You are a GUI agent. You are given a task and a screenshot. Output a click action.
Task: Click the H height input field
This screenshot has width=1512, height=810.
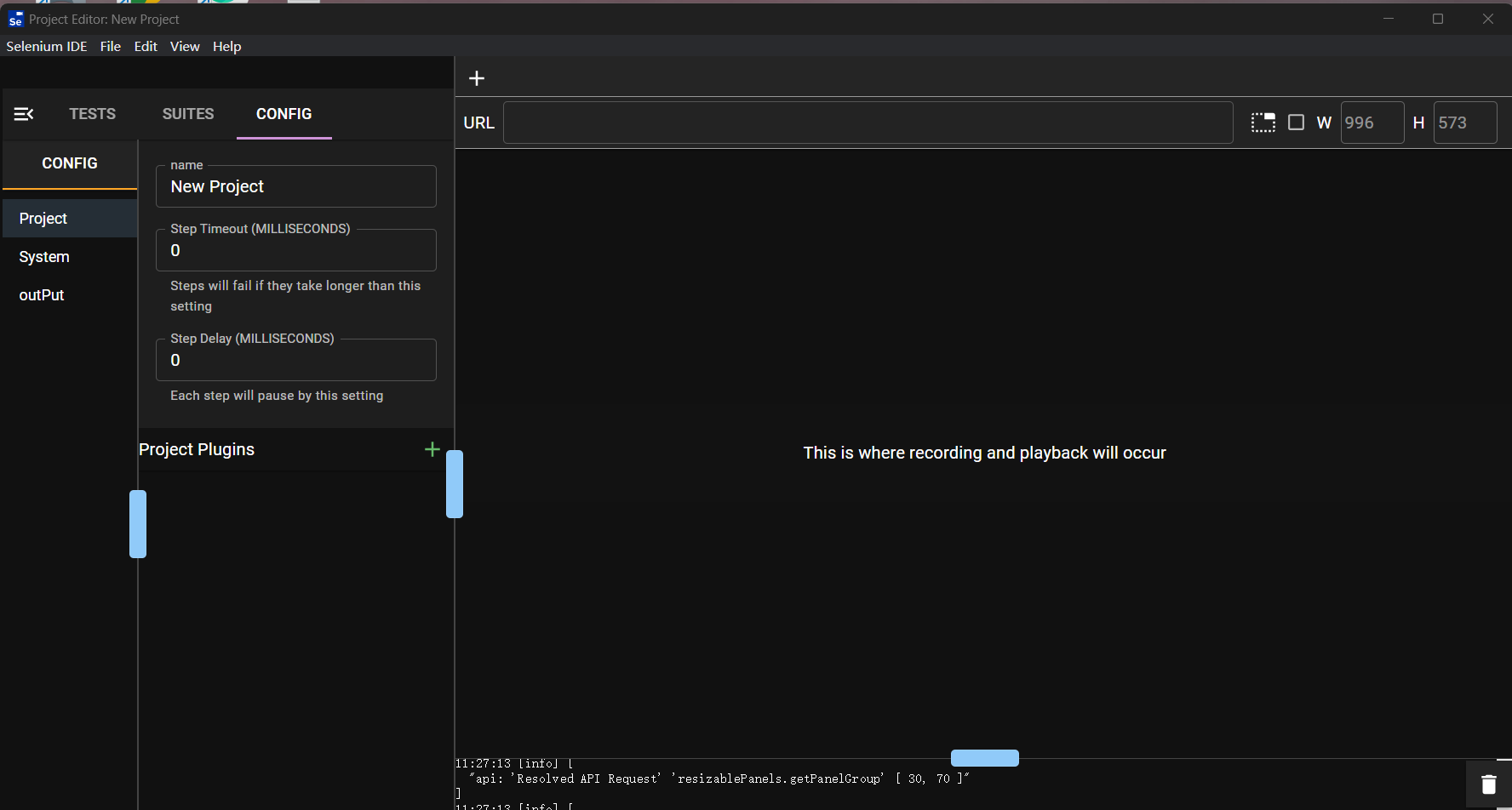[1465, 123]
